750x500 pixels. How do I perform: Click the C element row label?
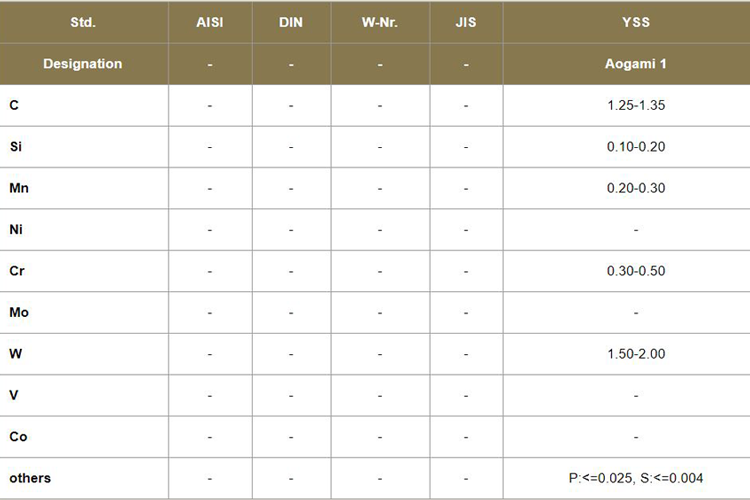tap(14, 105)
